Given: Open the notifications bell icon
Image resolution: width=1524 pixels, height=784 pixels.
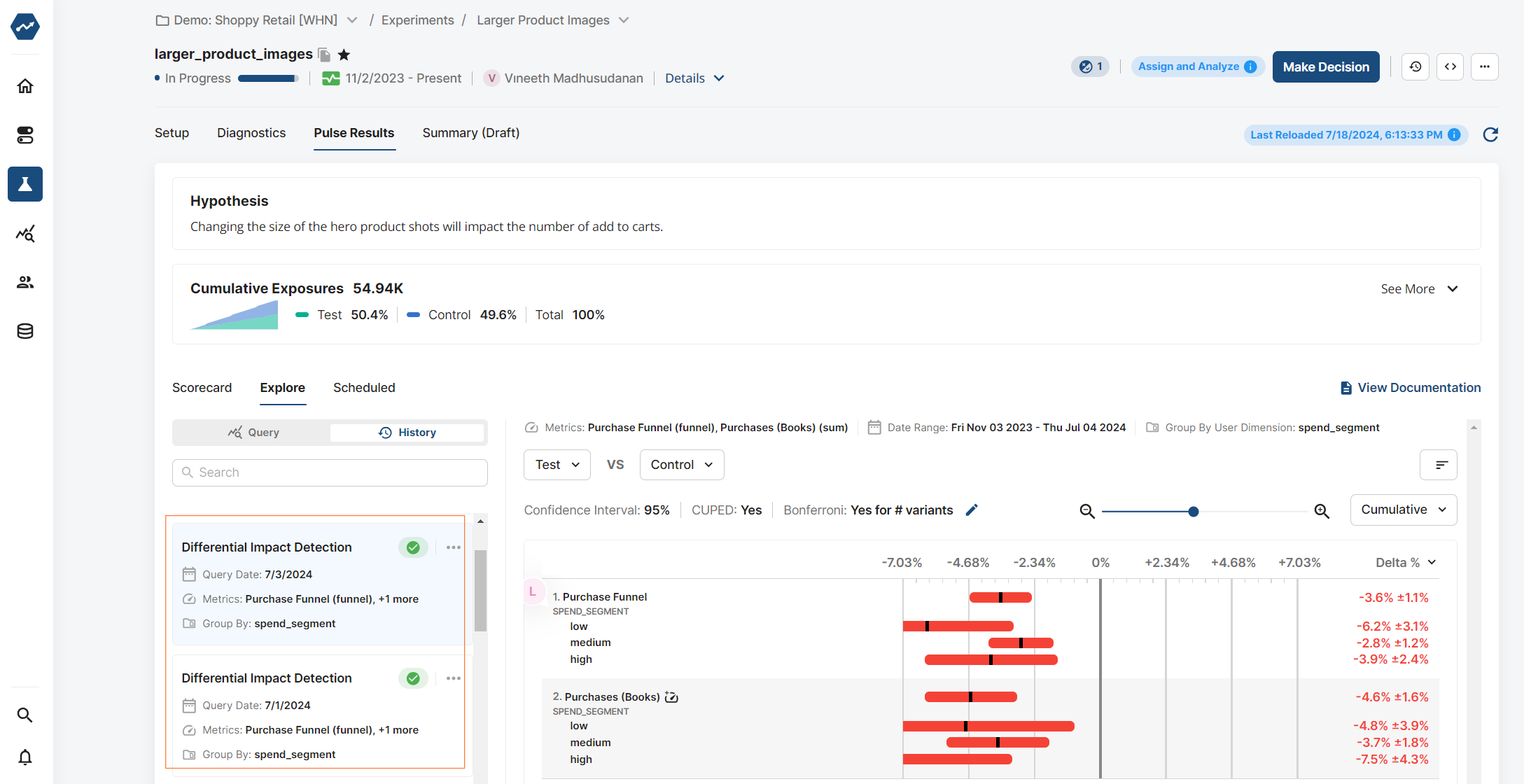Looking at the screenshot, I should point(25,757).
